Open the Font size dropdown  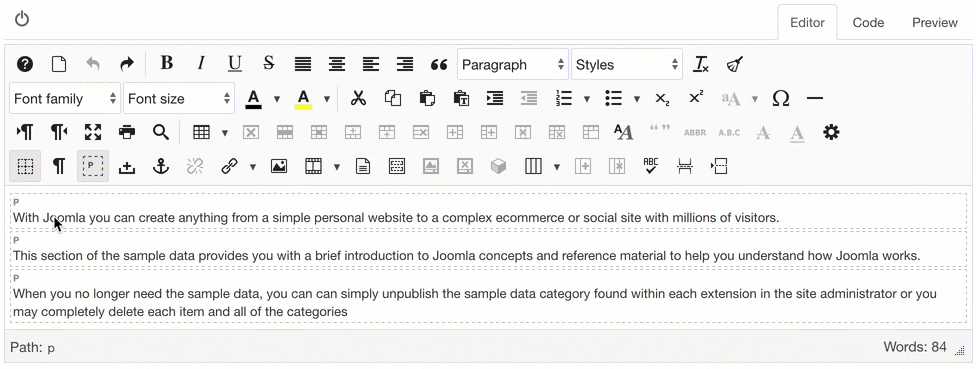pos(179,98)
